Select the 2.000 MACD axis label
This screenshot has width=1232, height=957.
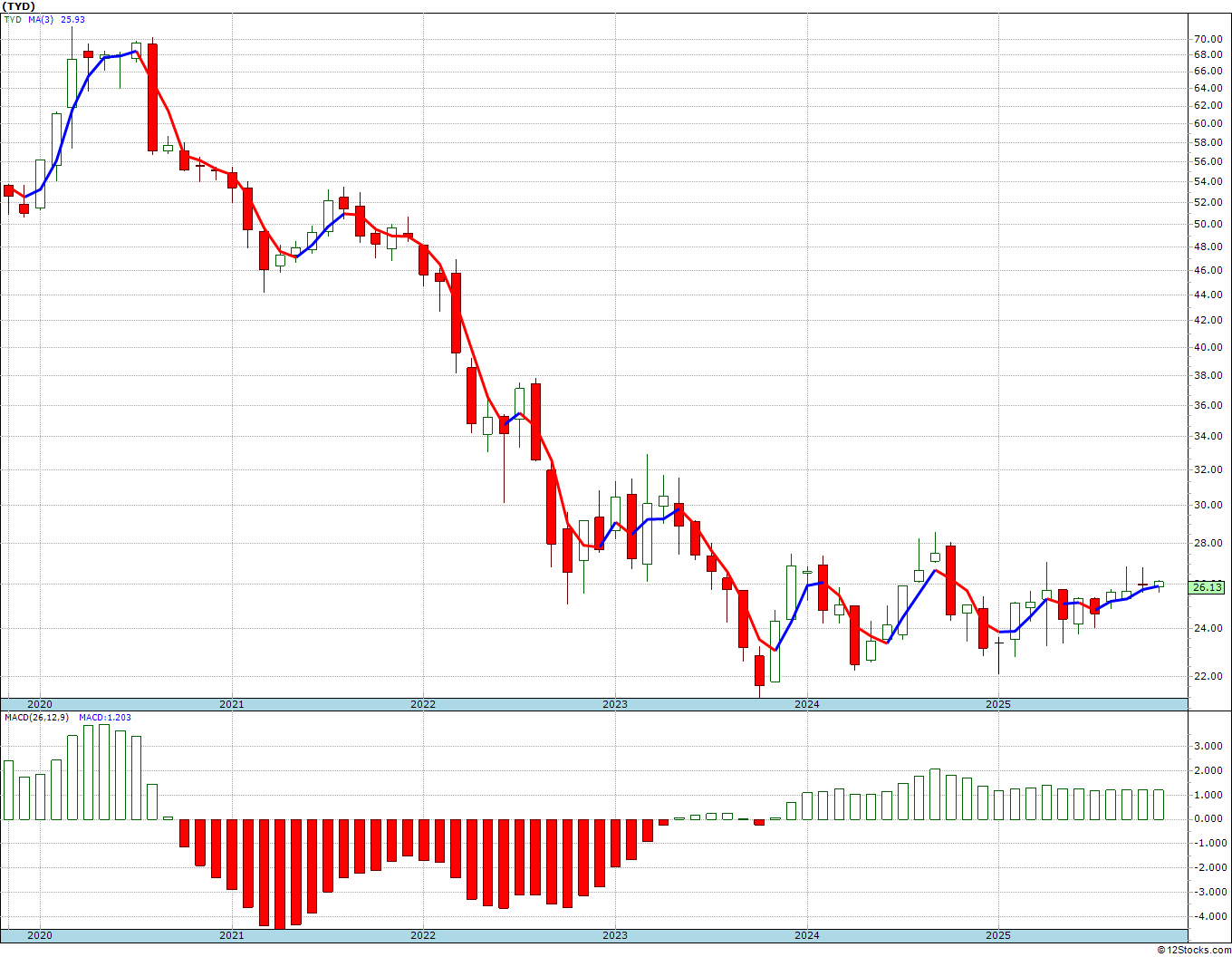(x=1208, y=770)
